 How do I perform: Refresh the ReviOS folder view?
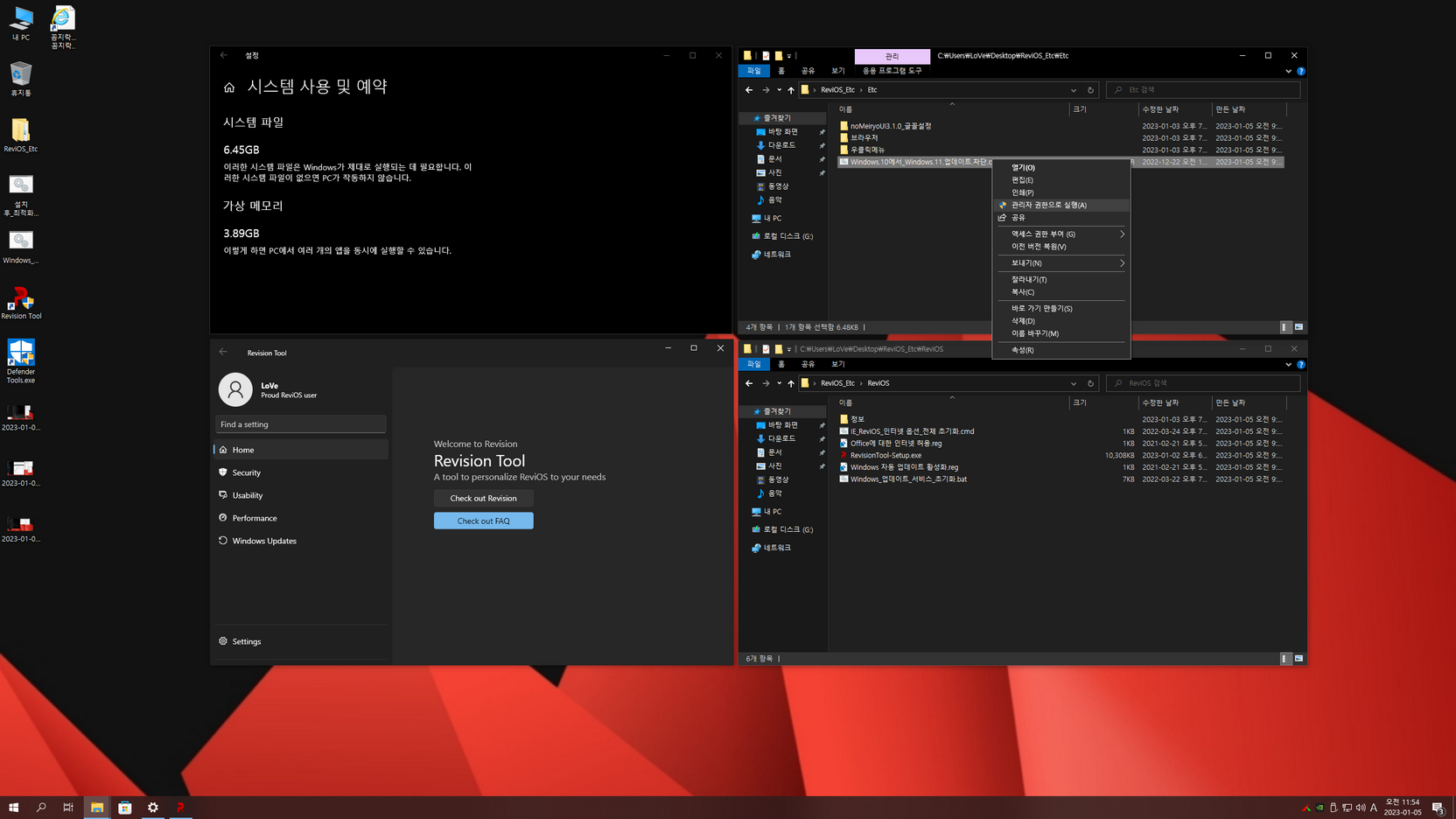coord(1090,383)
